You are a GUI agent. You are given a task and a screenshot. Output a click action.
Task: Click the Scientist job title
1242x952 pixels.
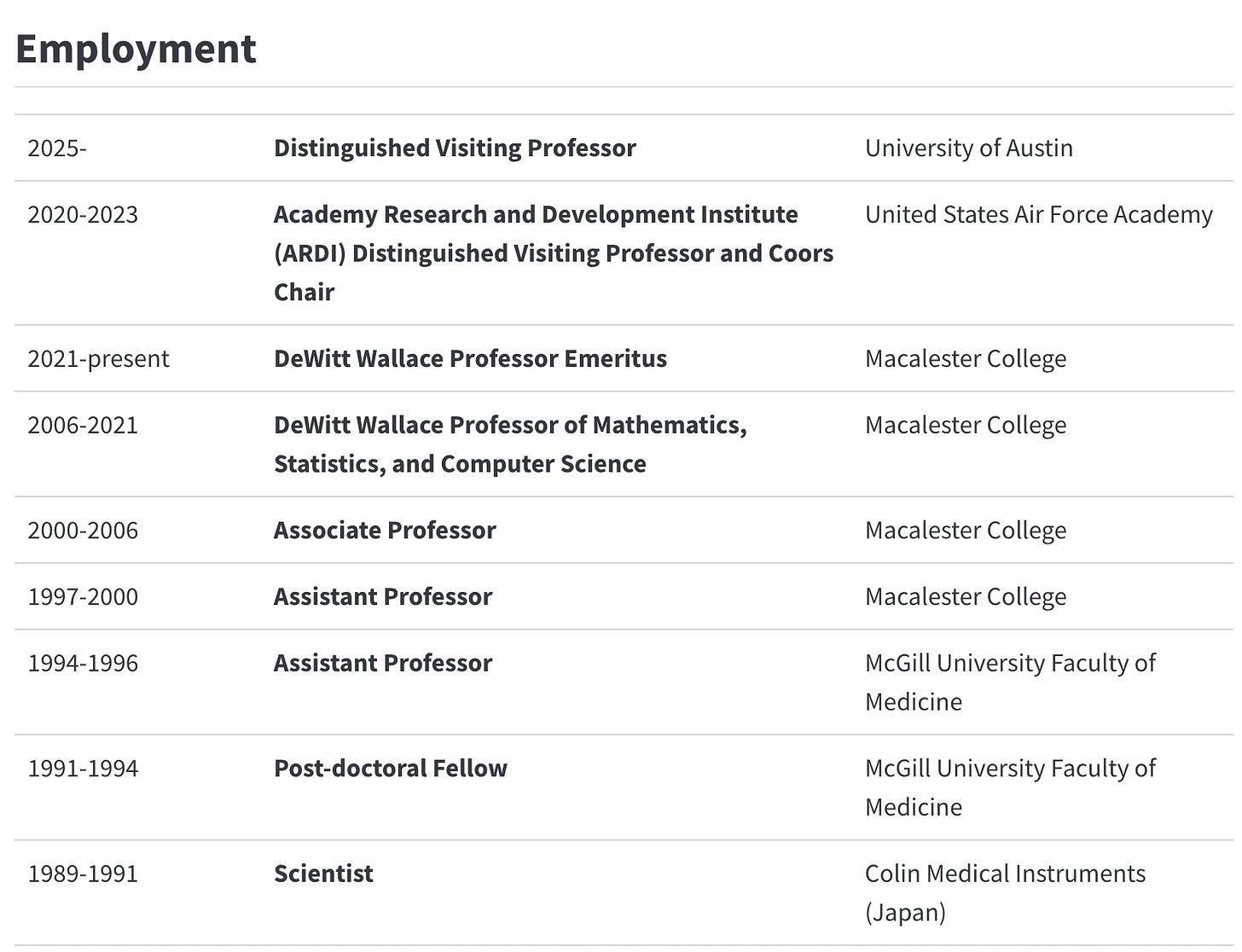323,874
